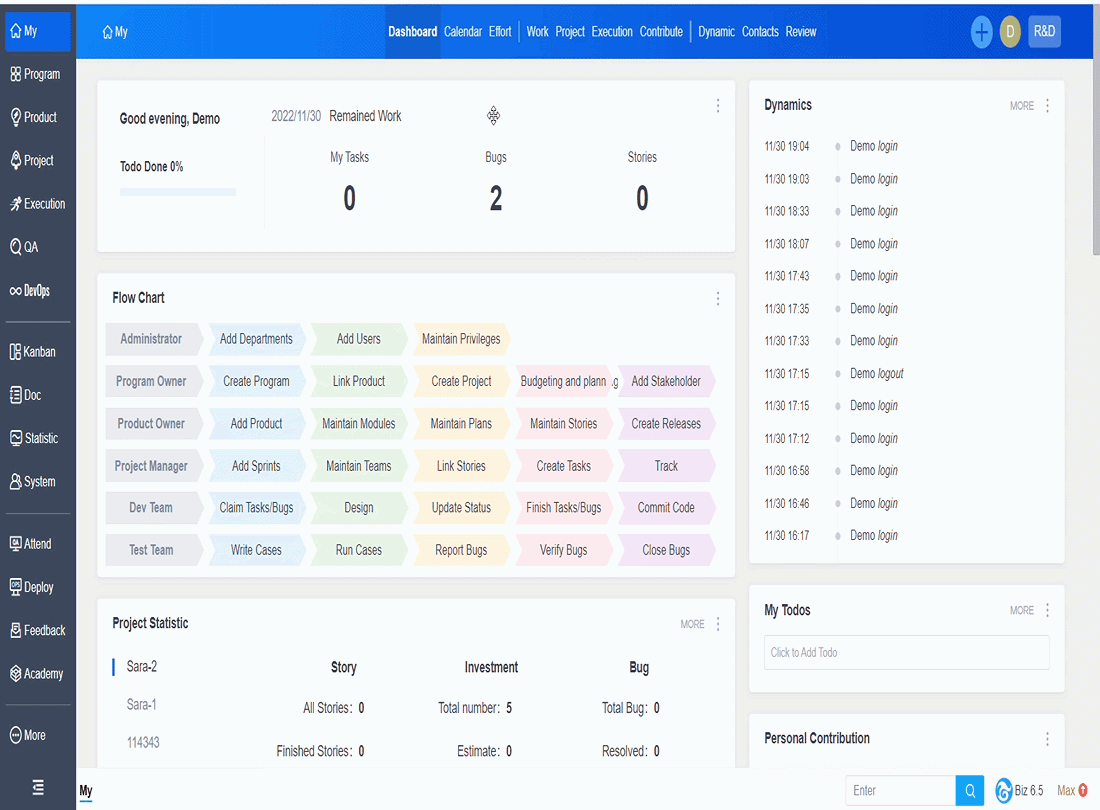The image size is (1100, 810).
Task: Switch to the Calendar tab
Action: [x=462, y=32]
